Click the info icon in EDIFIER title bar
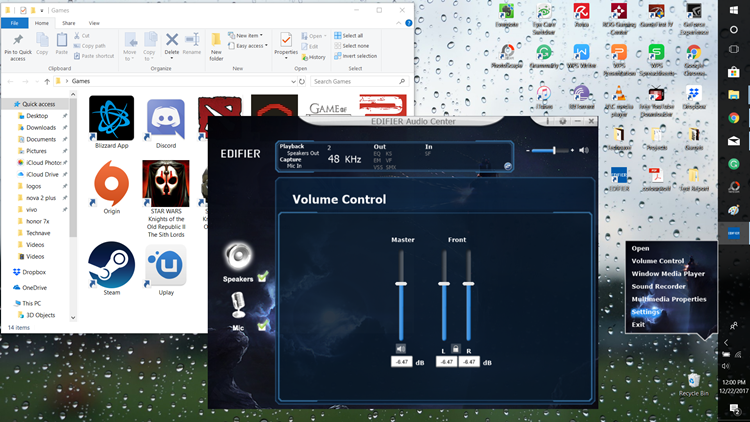The width and height of the screenshot is (750, 422). coord(548,122)
